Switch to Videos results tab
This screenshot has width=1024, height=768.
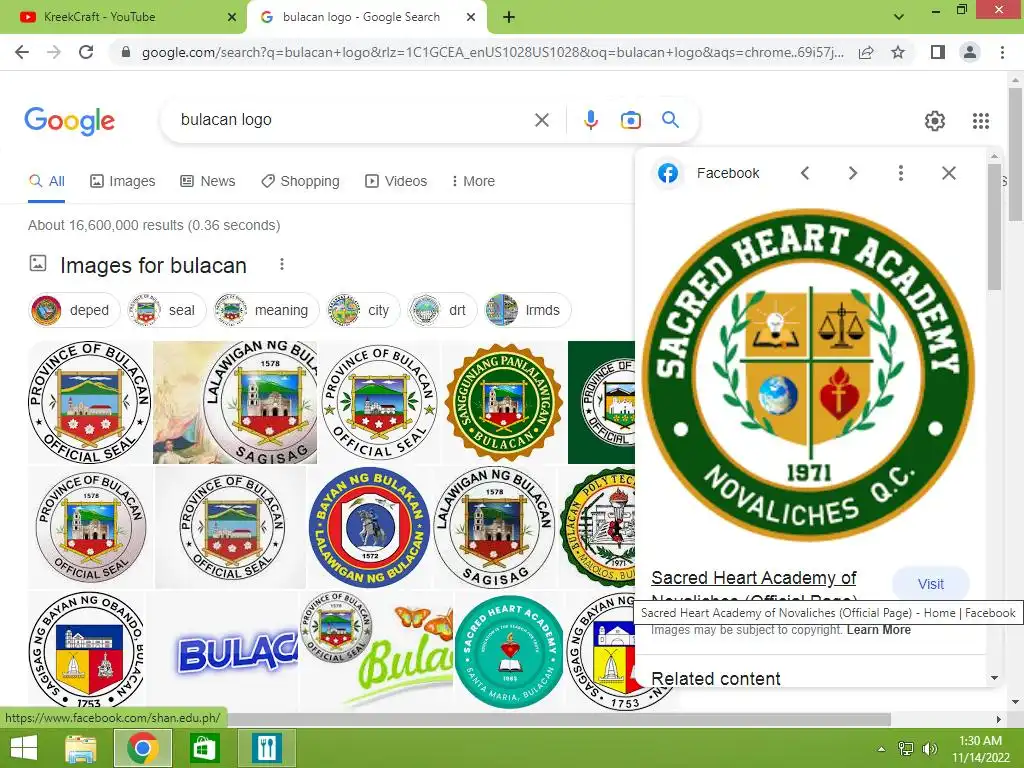396,182
